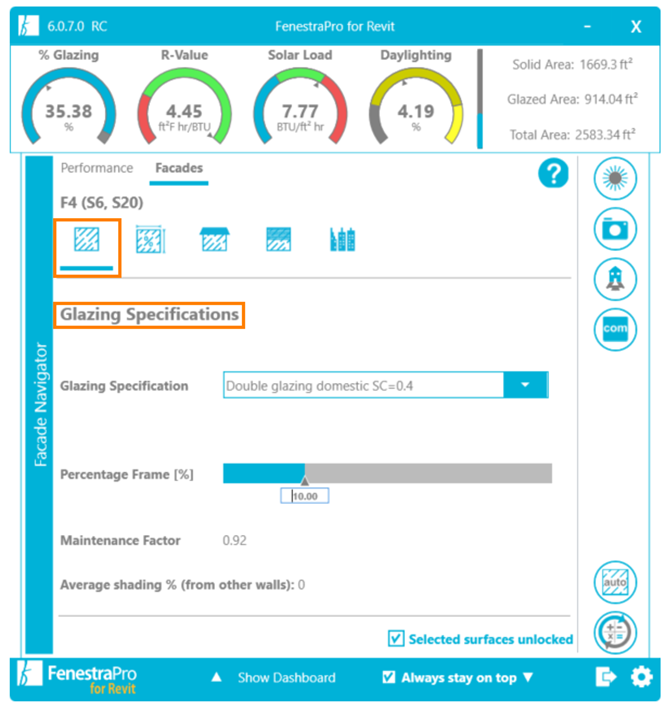Click the Glazed Area: 914.04 ft² text
The height and width of the screenshot is (710, 666).
coord(572,99)
